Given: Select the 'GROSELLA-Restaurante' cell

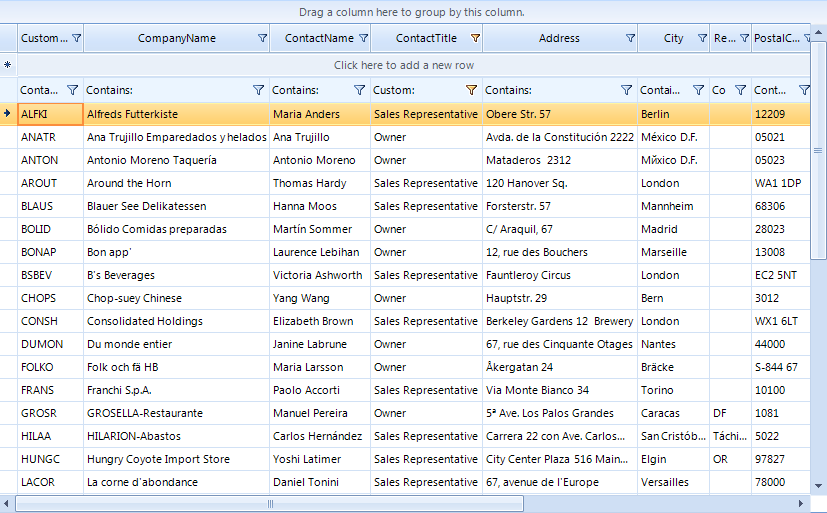Looking at the screenshot, I should pos(177,413).
